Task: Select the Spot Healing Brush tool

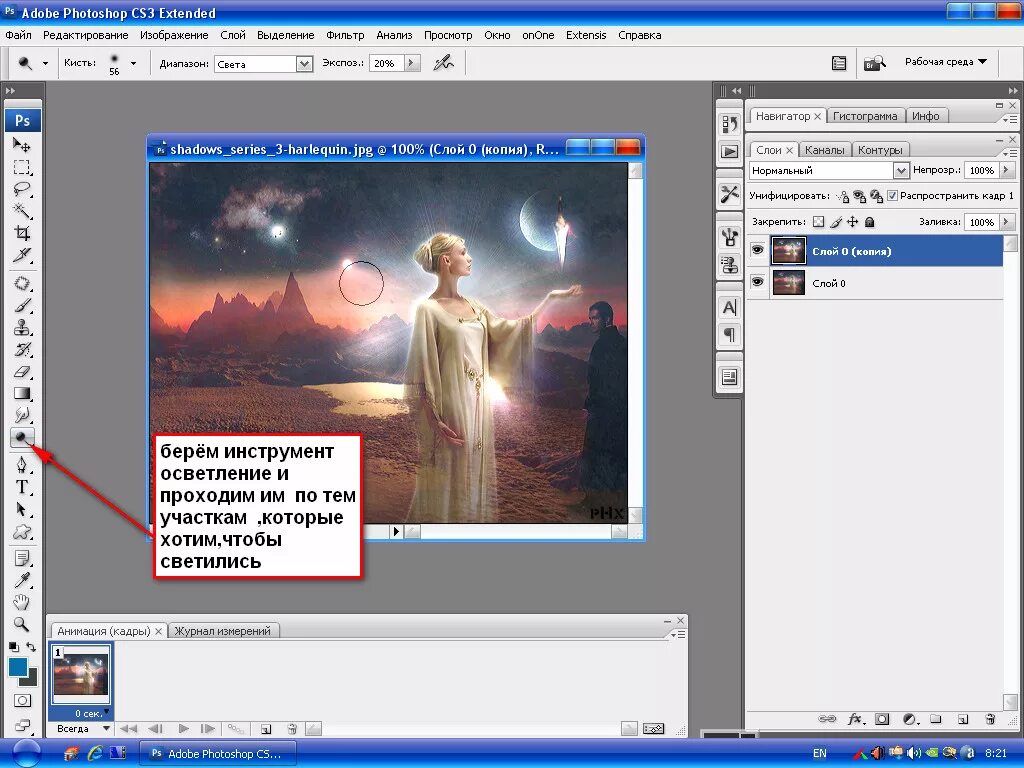Action: [x=22, y=284]
